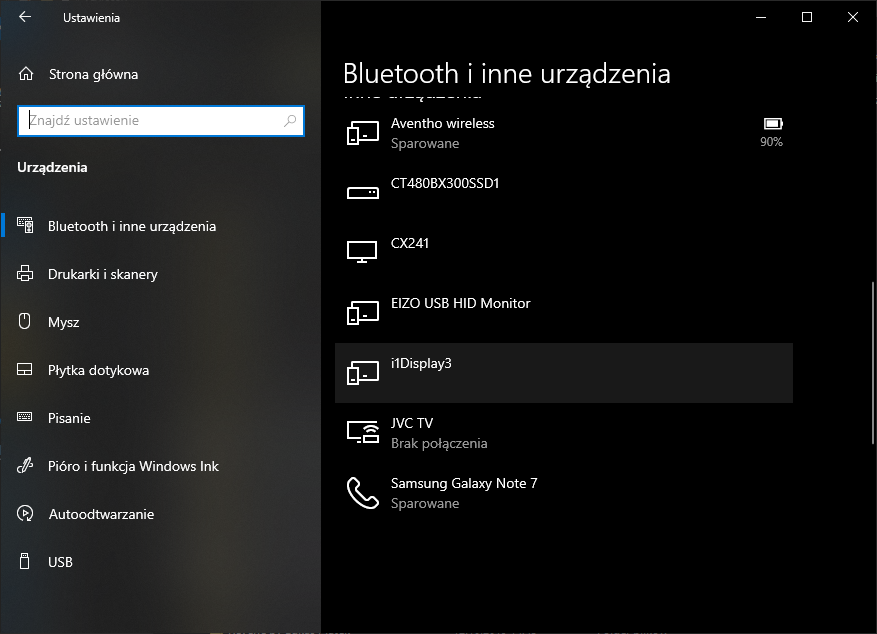Viewport: 877px width, 634px height.
Task: Select the Aventho wireless device
Action: pos(442,124)
